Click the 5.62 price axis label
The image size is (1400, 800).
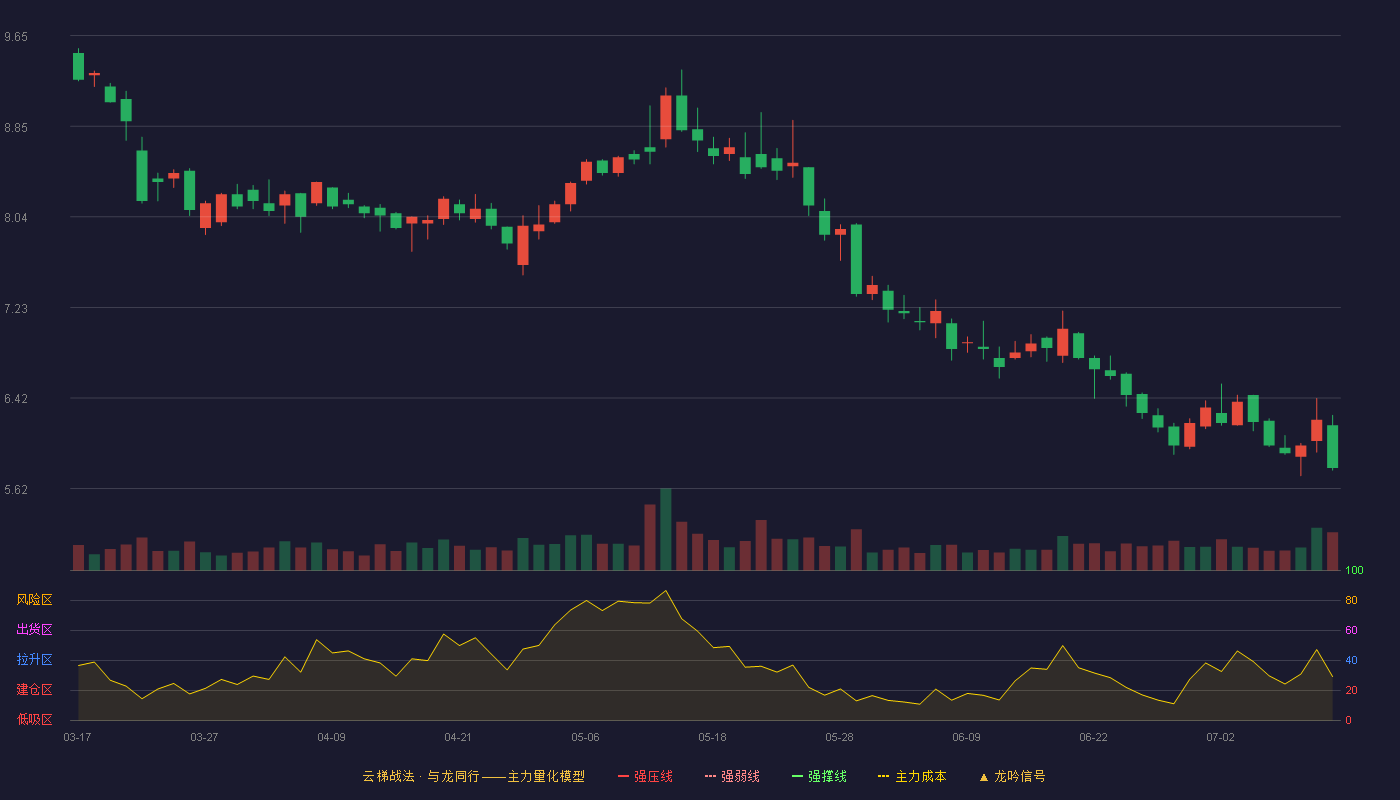(16, 490)
